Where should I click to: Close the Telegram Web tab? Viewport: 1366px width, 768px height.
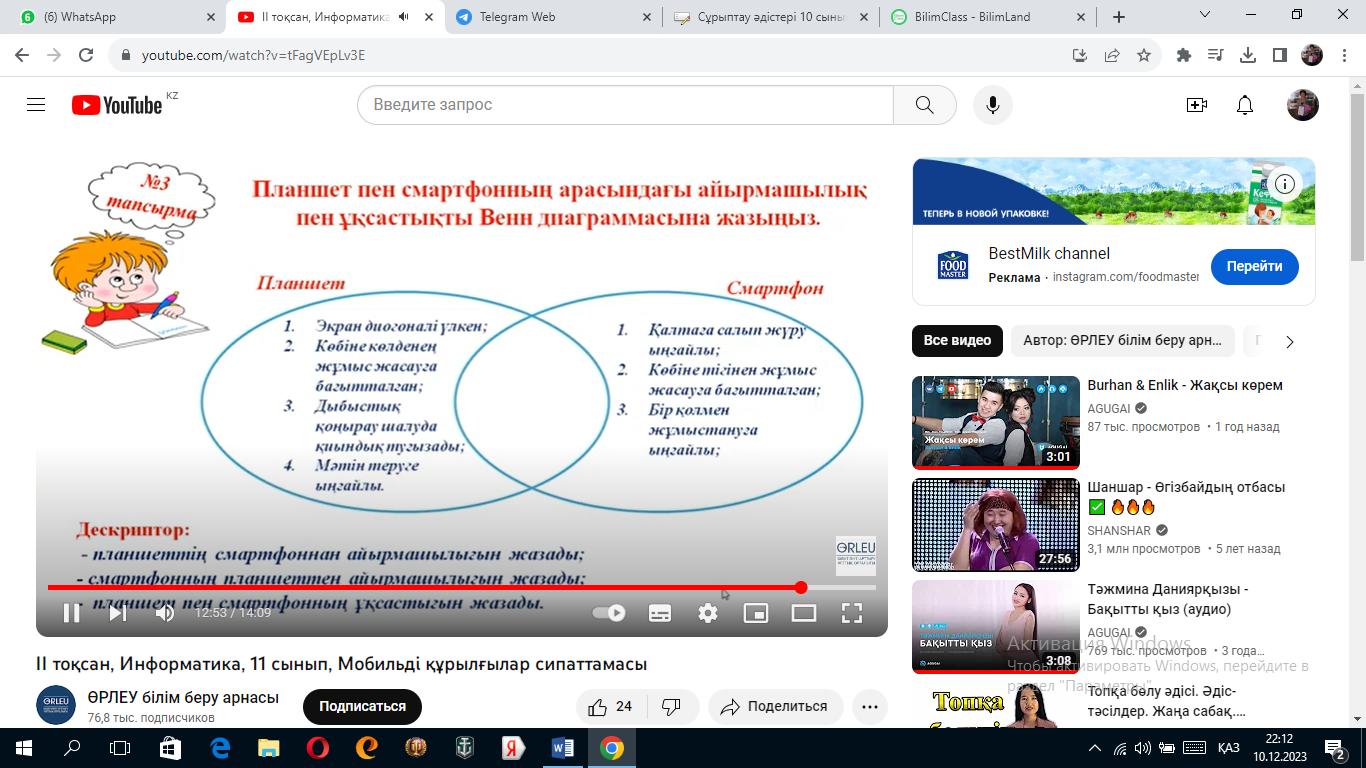[x=645, y=17]
